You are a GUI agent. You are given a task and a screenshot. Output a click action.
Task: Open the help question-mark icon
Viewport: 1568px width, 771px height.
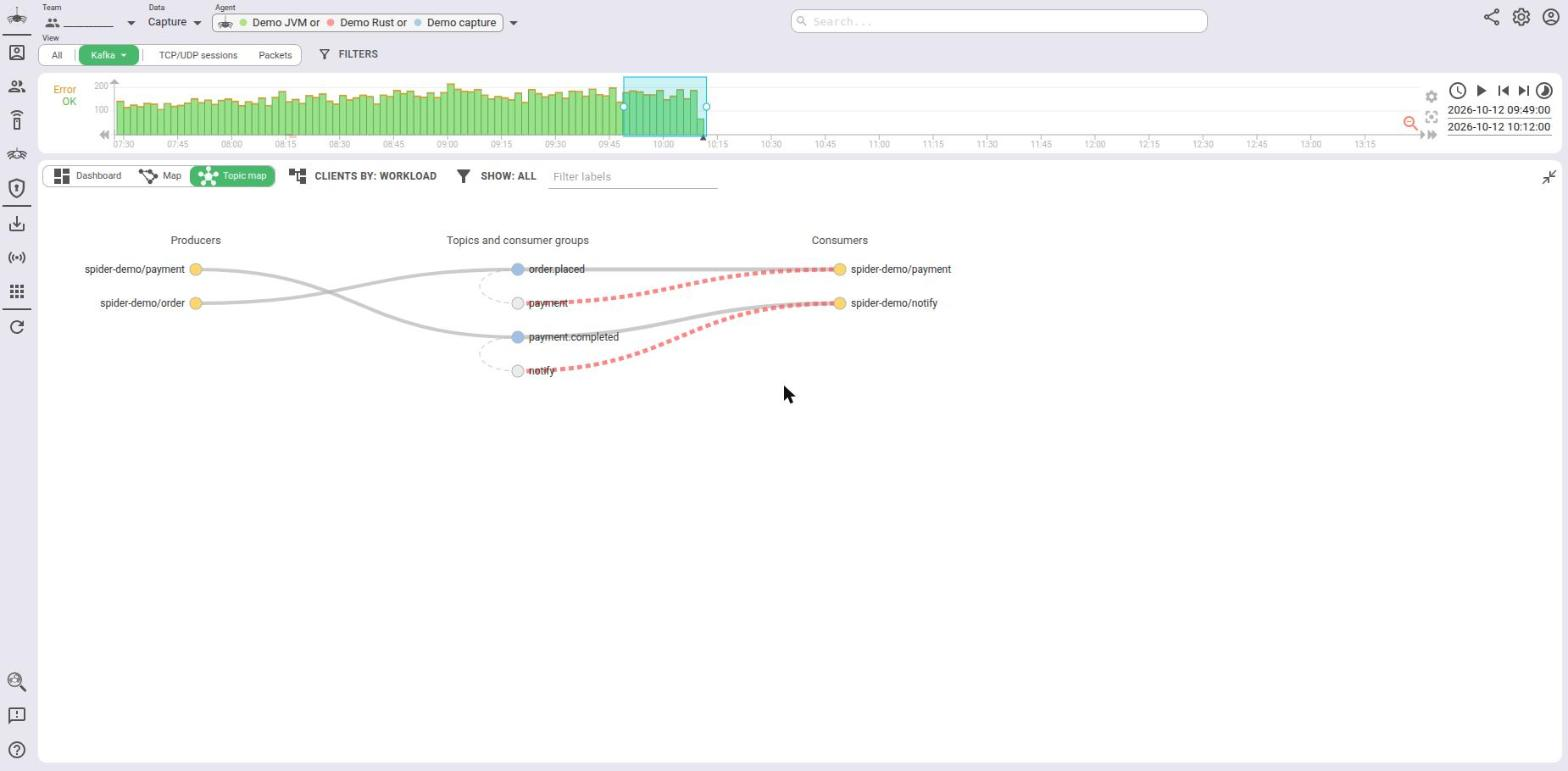click(16, 750)
